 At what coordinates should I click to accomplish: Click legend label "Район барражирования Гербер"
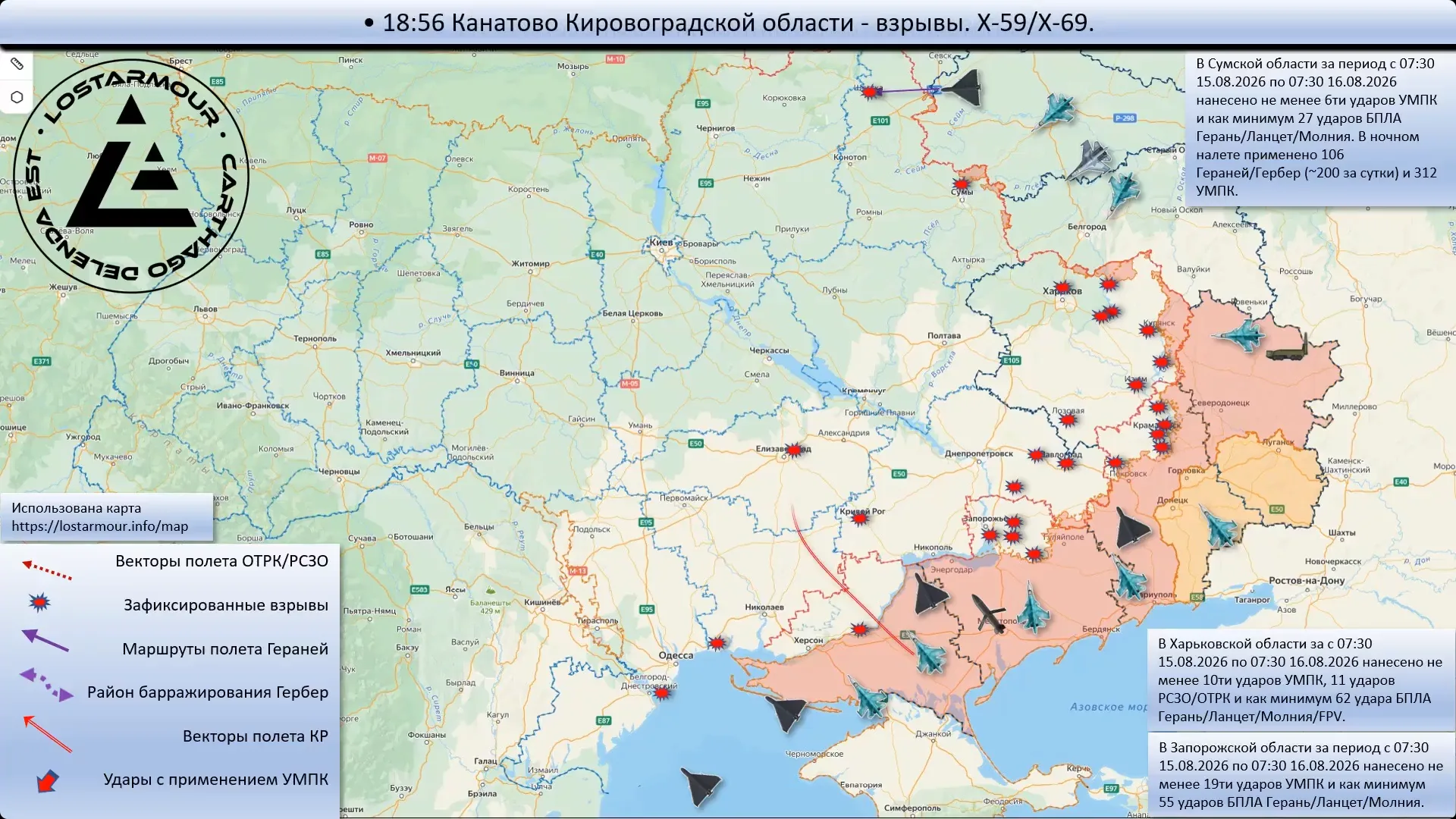coord(208,692)
